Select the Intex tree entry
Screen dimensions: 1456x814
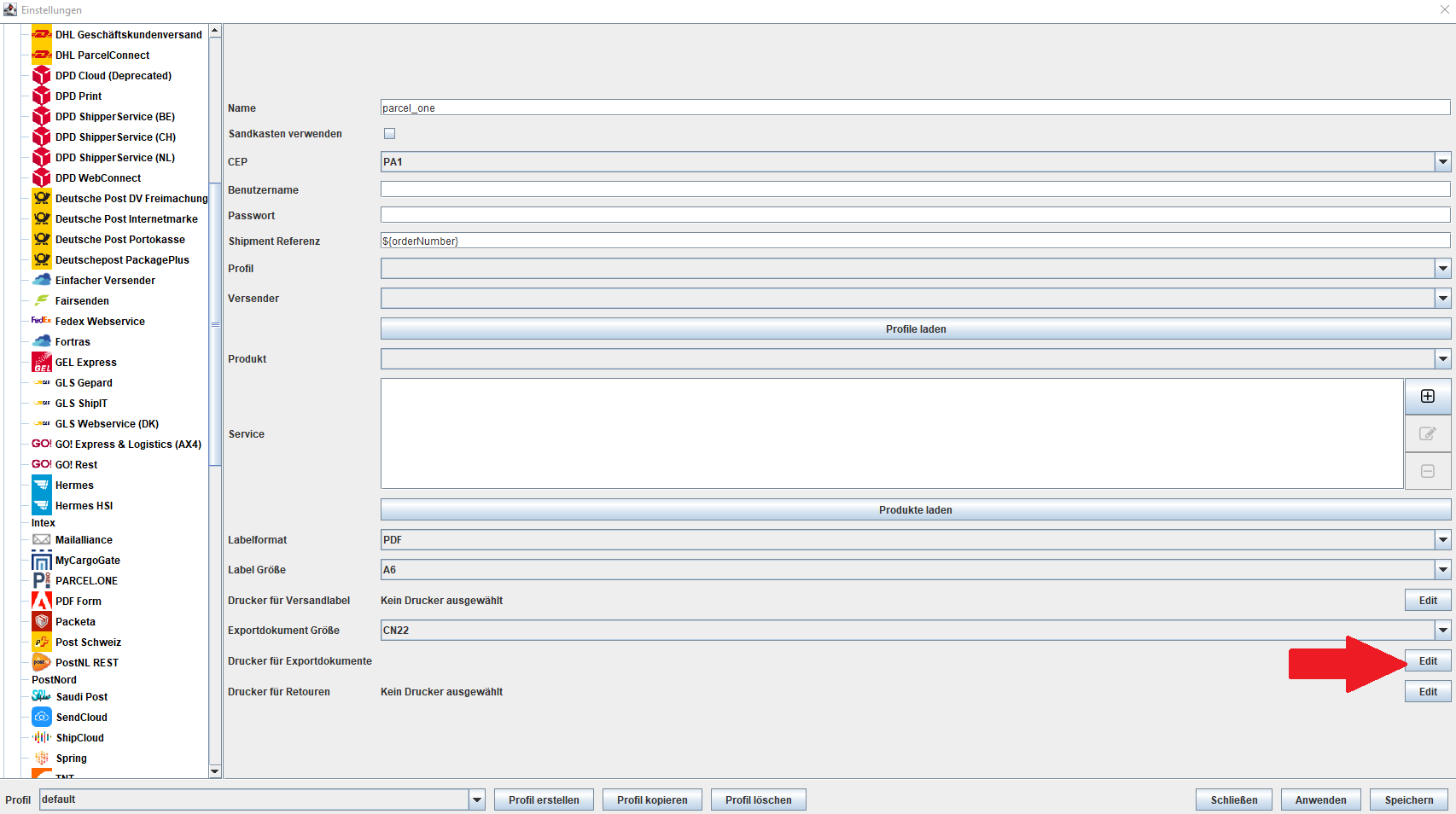click(x=44, y=523)
